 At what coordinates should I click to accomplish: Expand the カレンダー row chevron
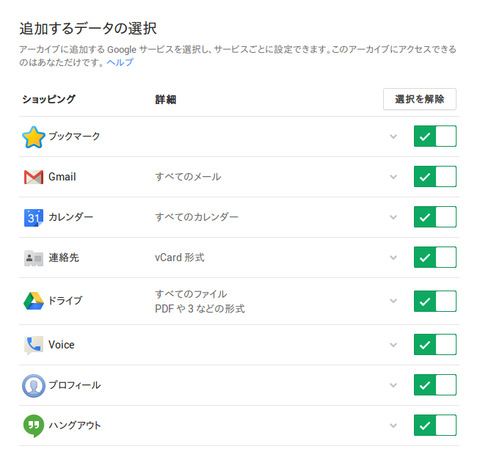pyautogui.click(x=393, y=217)
